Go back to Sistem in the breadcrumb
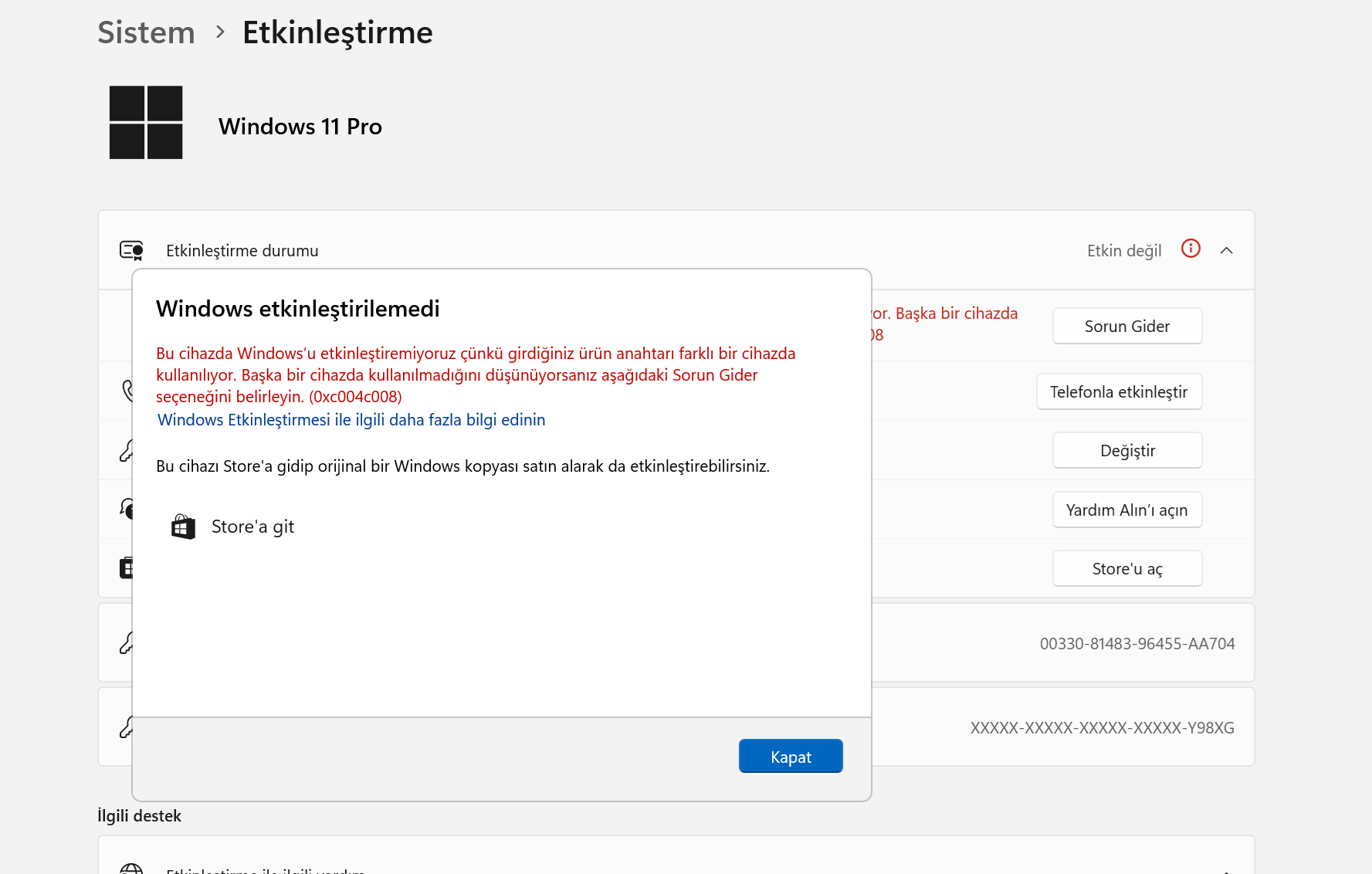Viewport: 1372px width, 874px height. tap(146, 32)
